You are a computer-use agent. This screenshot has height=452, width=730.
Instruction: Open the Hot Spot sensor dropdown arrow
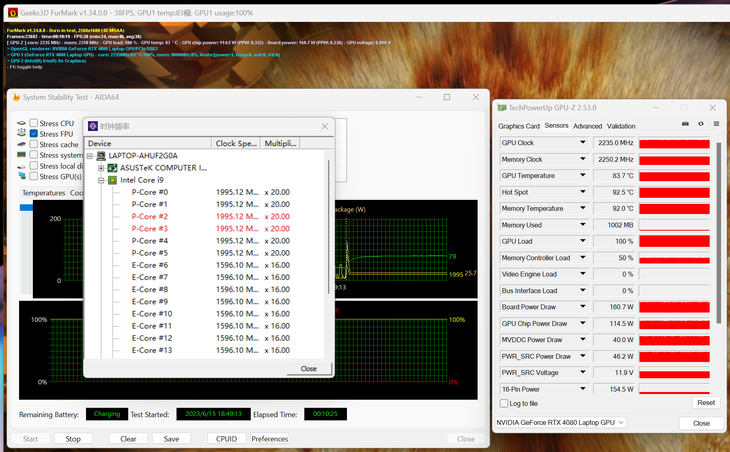tap(582, 192)
